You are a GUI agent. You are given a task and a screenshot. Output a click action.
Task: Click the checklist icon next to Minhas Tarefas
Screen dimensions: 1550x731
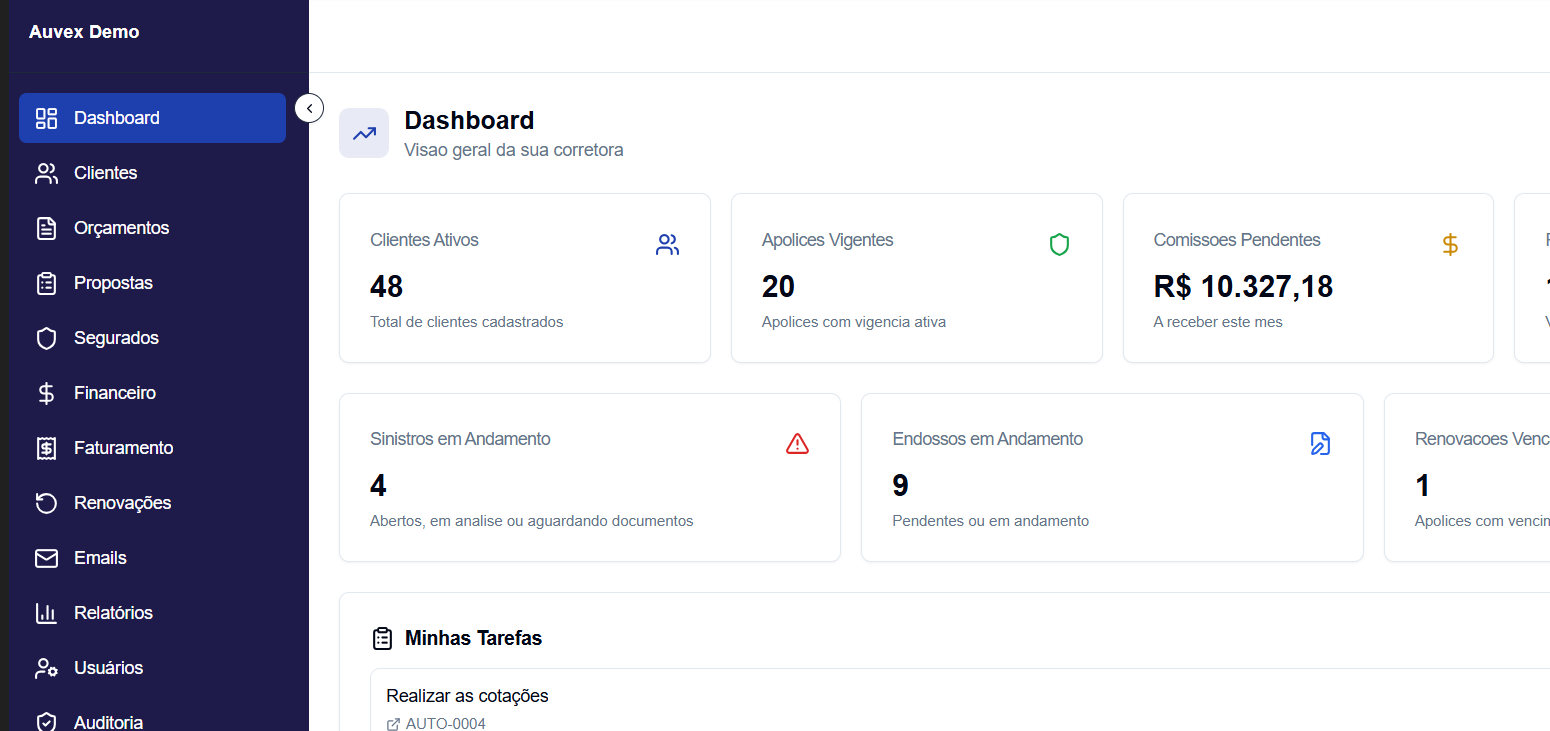[x=382, y=638]
